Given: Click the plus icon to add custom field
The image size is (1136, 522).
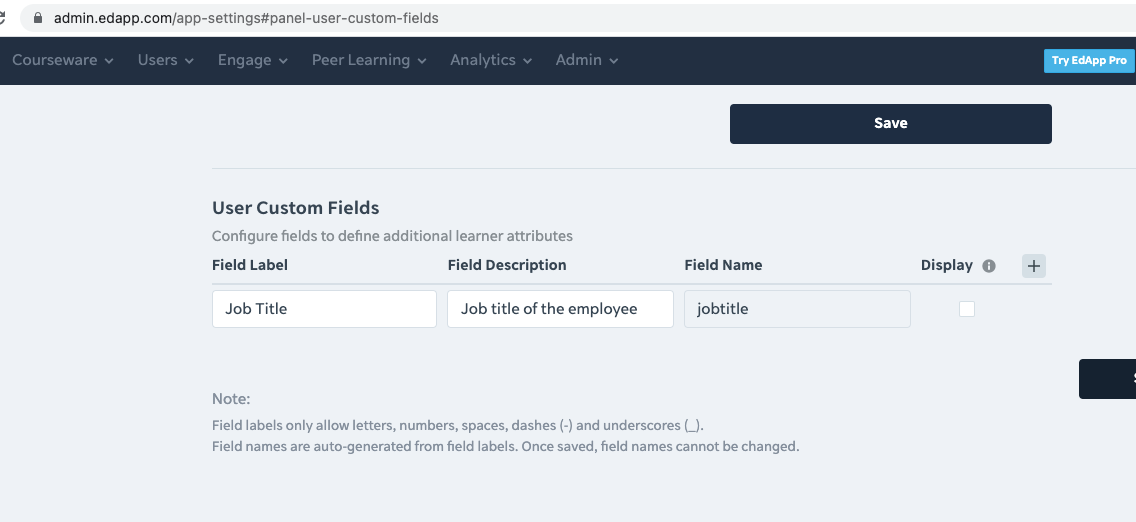Looking at the screenshot, I should pos(1034,266).
